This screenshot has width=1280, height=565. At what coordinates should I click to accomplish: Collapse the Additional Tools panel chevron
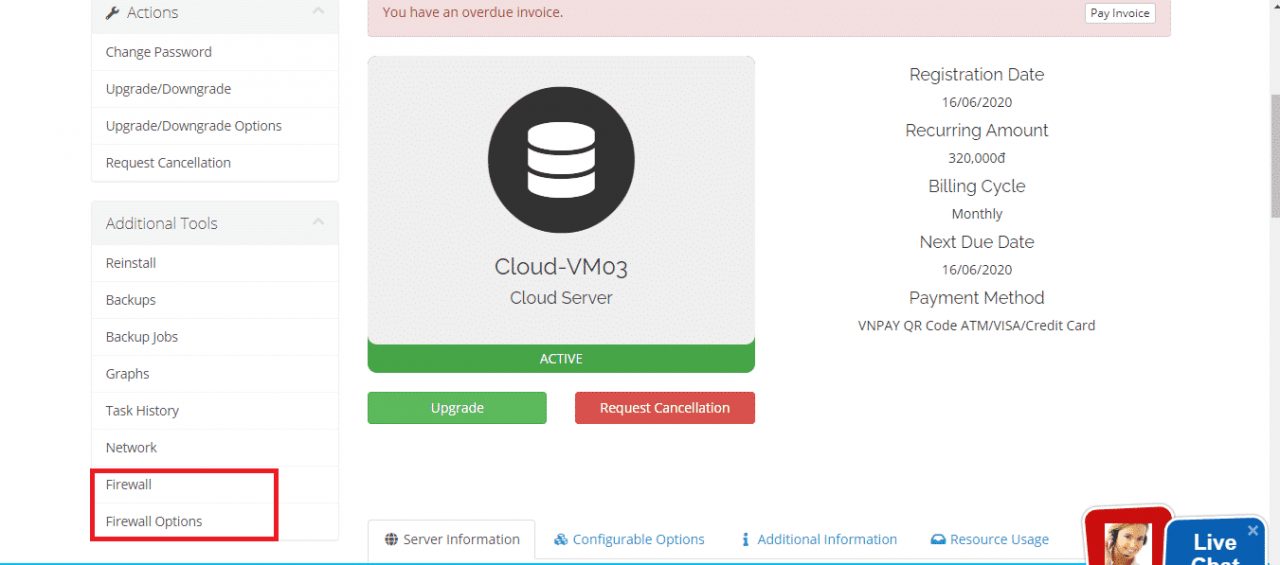318,222
